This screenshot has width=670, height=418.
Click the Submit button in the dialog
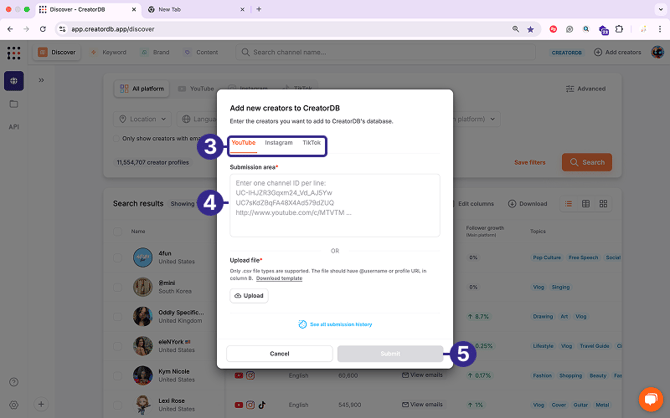click(390, 353)
